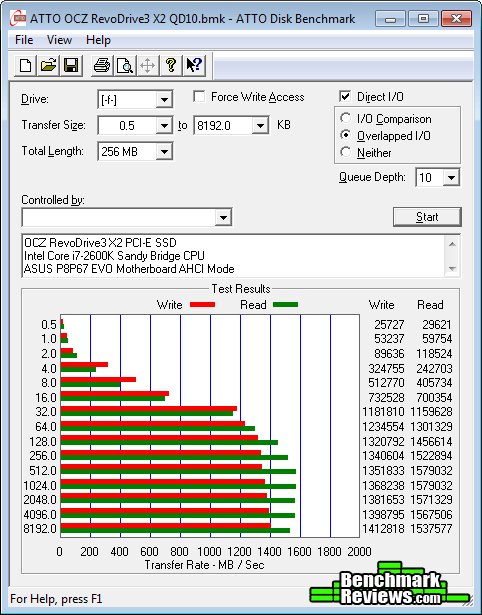
Task: Click the description box scroll down arrow
Action: pos(452,269)
